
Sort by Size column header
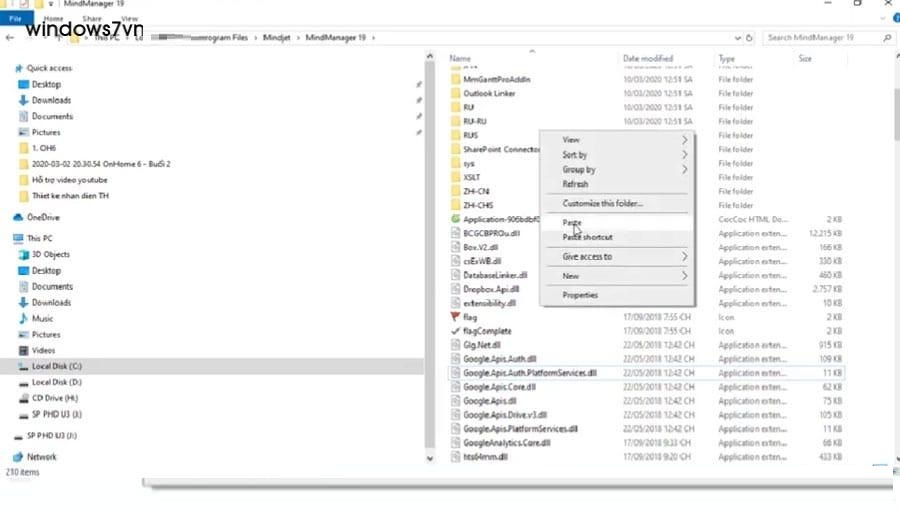tap(805, 59)
